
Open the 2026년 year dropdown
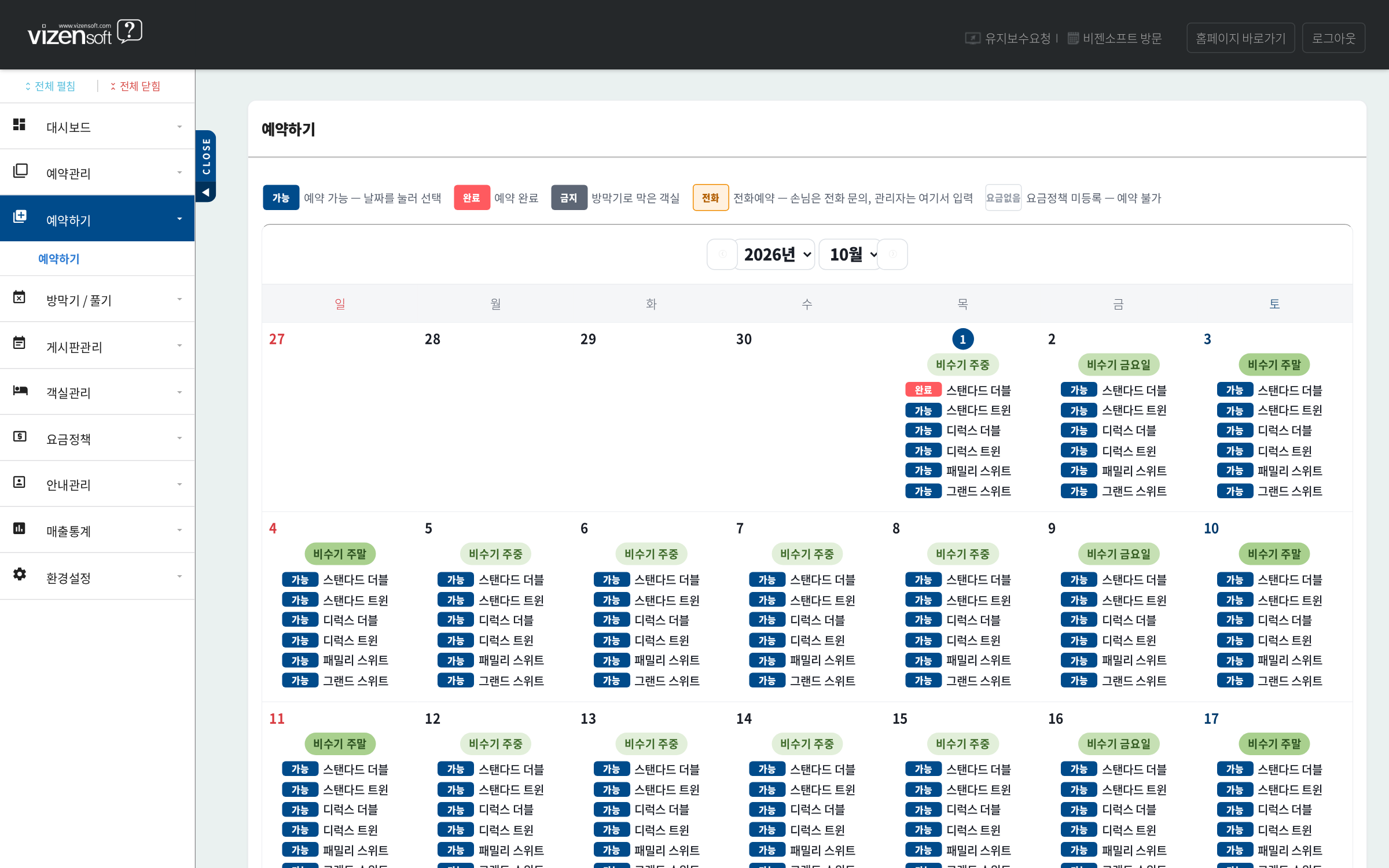776,254
